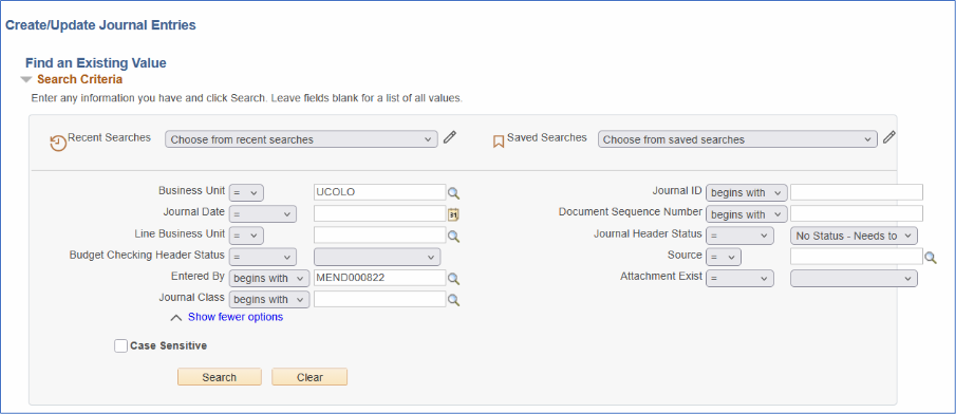
Task: Click the Entered By lookup magnifier icon
Action: (x=453, y=279)
